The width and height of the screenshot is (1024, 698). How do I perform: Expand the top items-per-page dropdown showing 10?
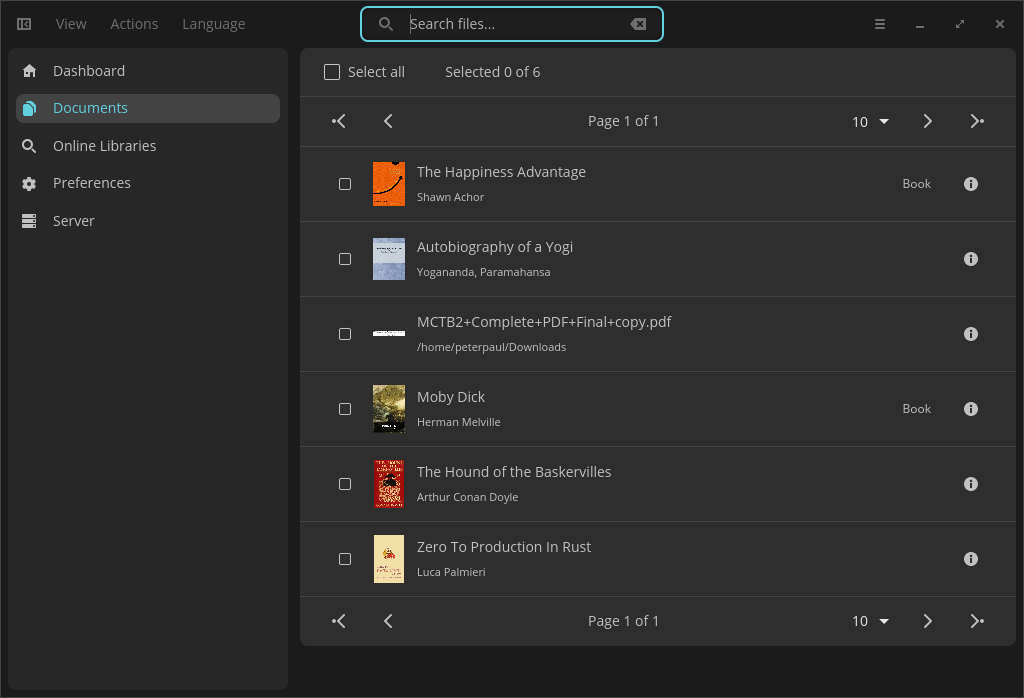coord(870,121)
